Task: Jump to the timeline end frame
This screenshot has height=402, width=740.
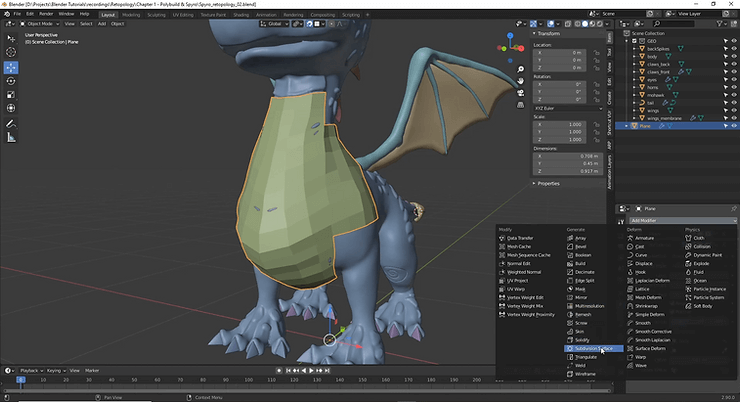Action: 327,371
